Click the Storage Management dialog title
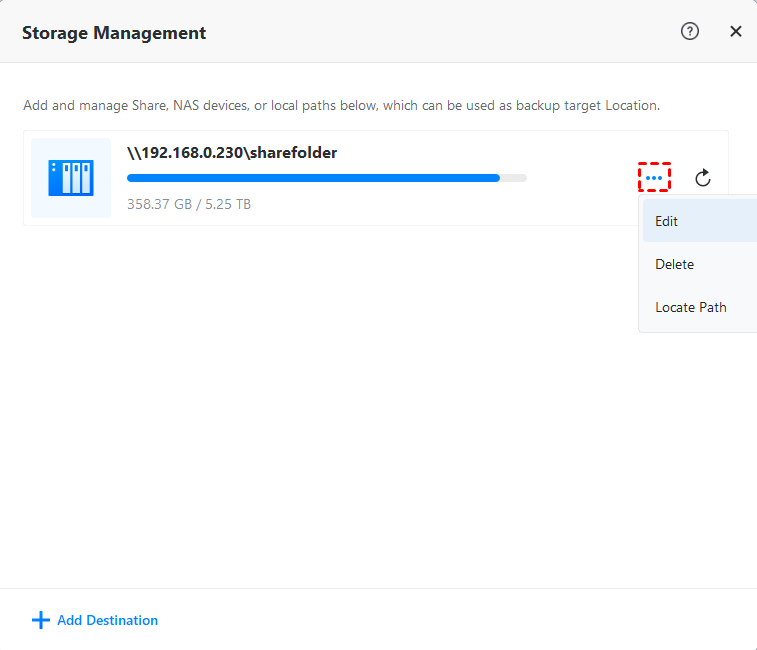Viewport: 757px width, 650px height. (114, 33)
